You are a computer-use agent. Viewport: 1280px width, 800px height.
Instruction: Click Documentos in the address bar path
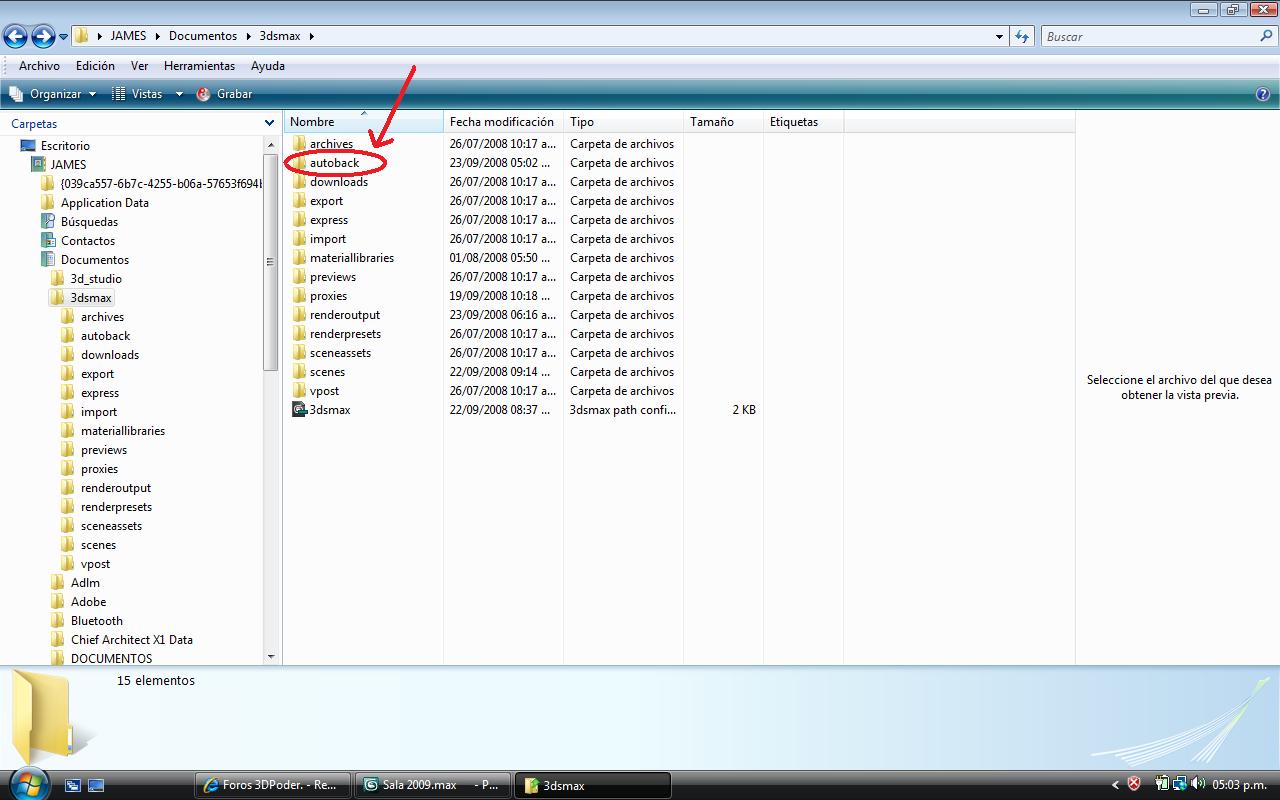point(203,36)
